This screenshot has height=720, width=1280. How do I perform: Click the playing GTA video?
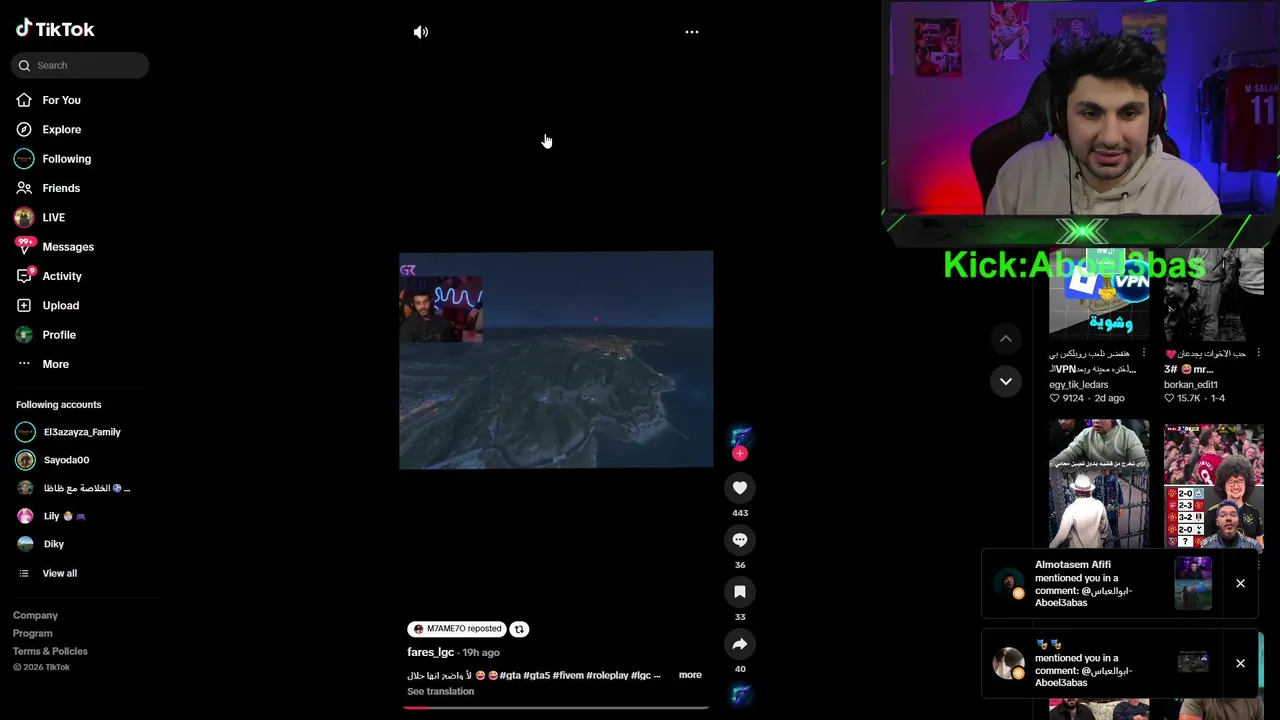point(556,360)
